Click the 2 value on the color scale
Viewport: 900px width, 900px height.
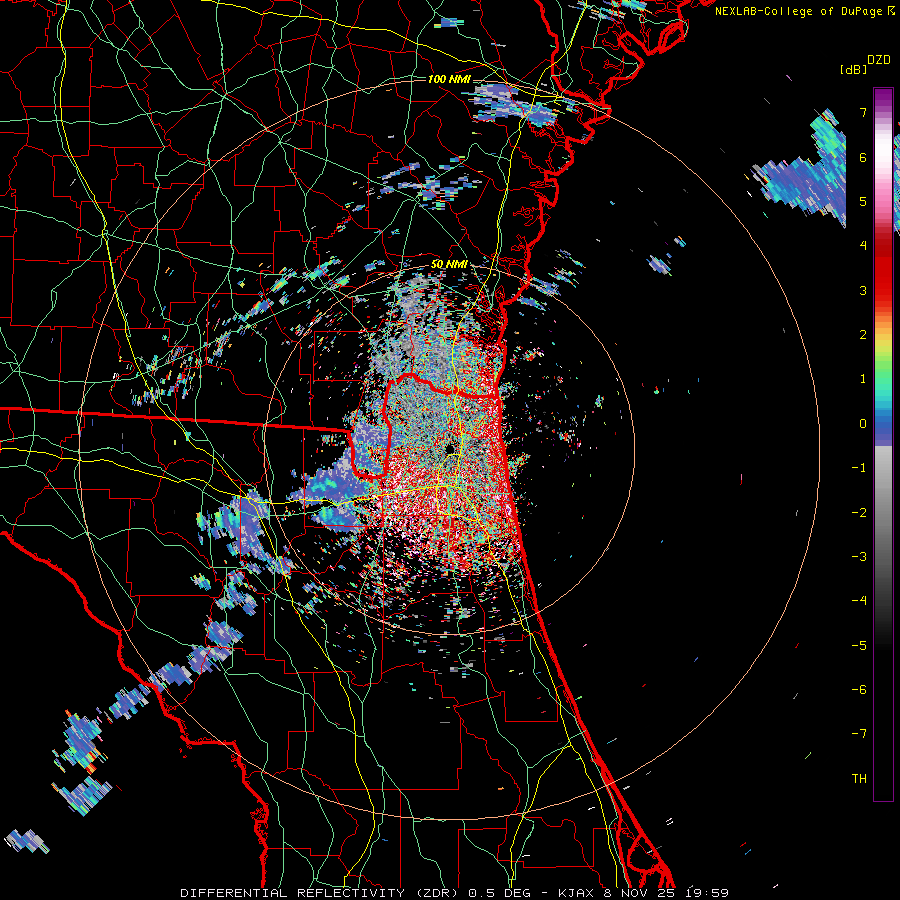[863, 335]
